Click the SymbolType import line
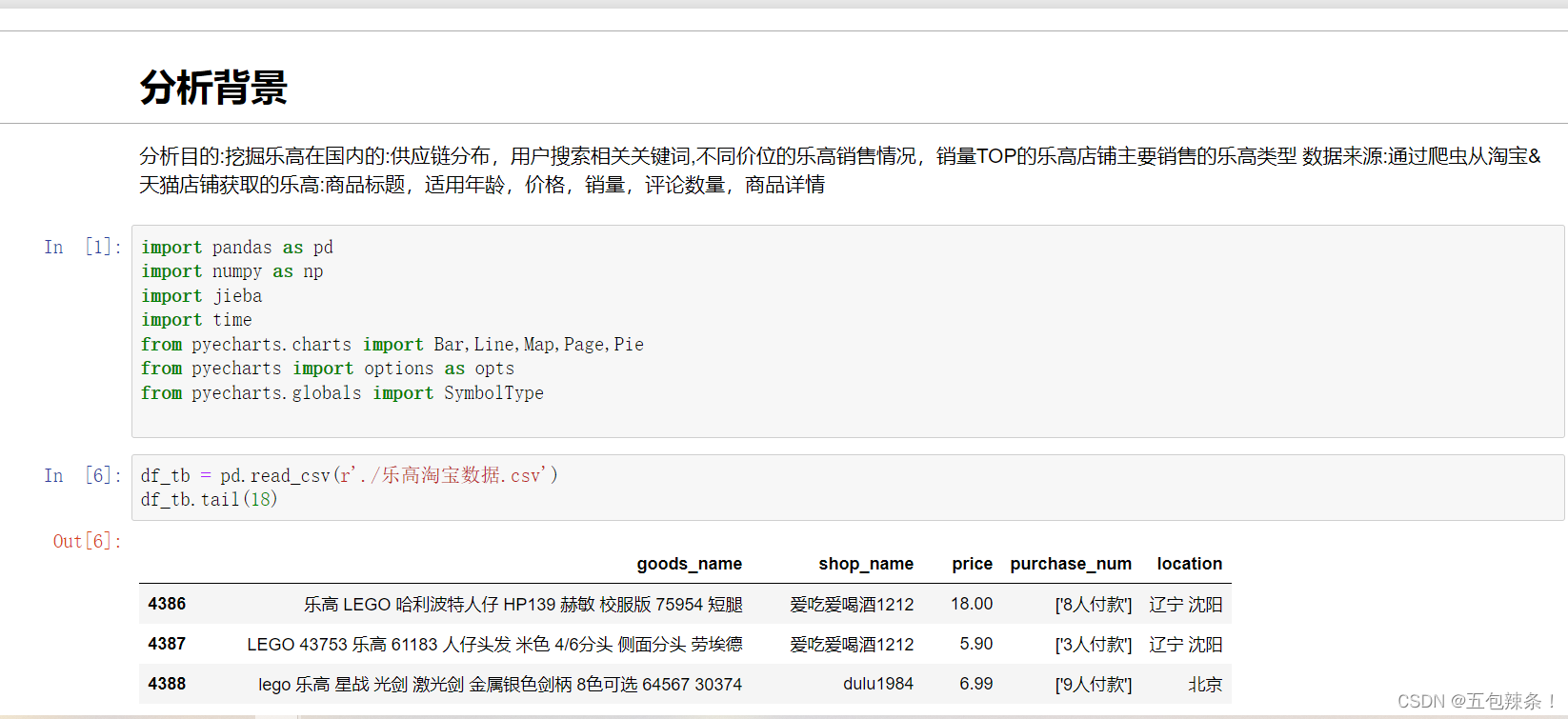The width and height of the screenshot is (1568, 719). click(343, 393)
